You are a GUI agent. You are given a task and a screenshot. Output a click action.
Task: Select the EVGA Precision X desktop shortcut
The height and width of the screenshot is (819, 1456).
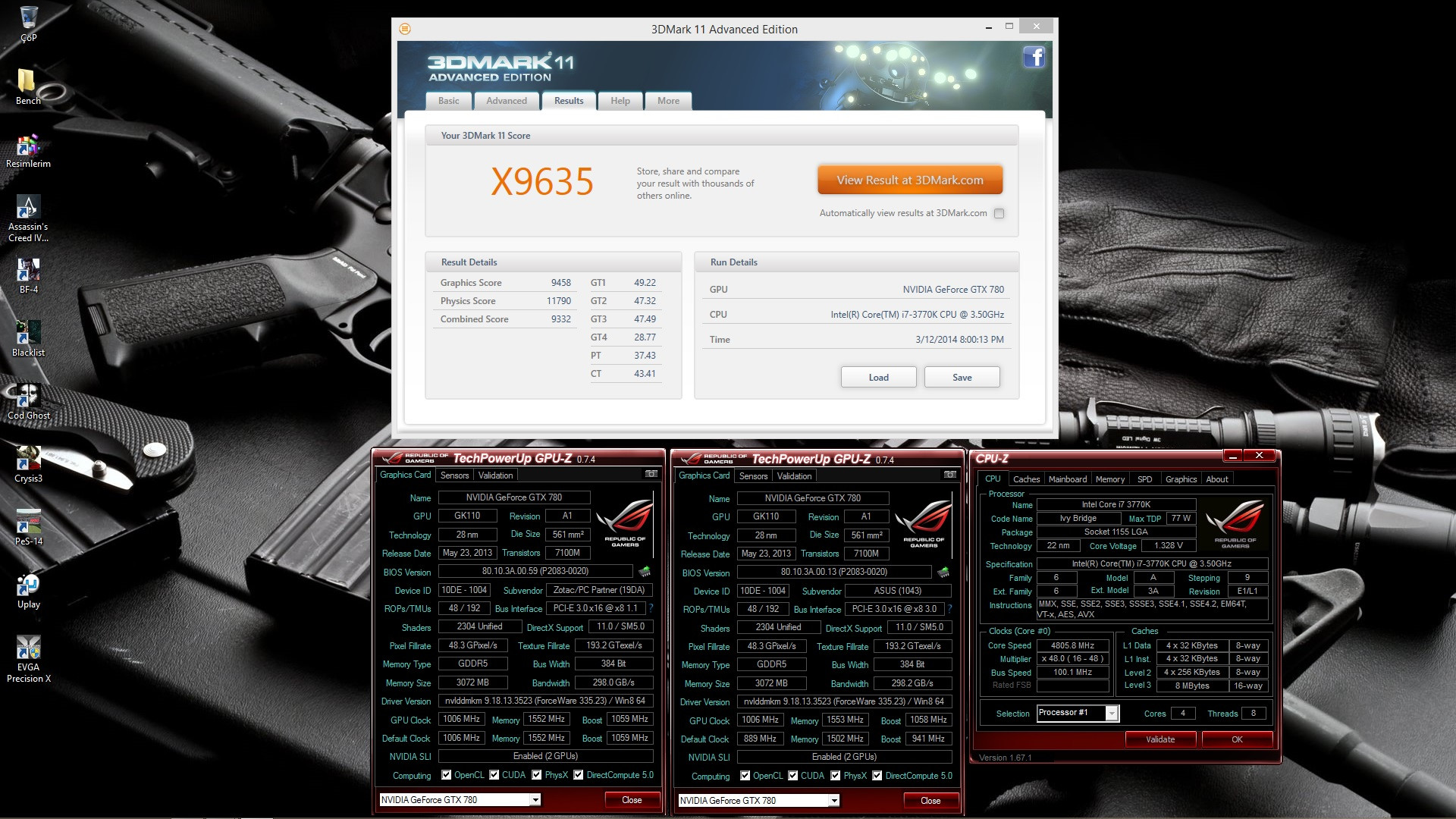(28, 659)
